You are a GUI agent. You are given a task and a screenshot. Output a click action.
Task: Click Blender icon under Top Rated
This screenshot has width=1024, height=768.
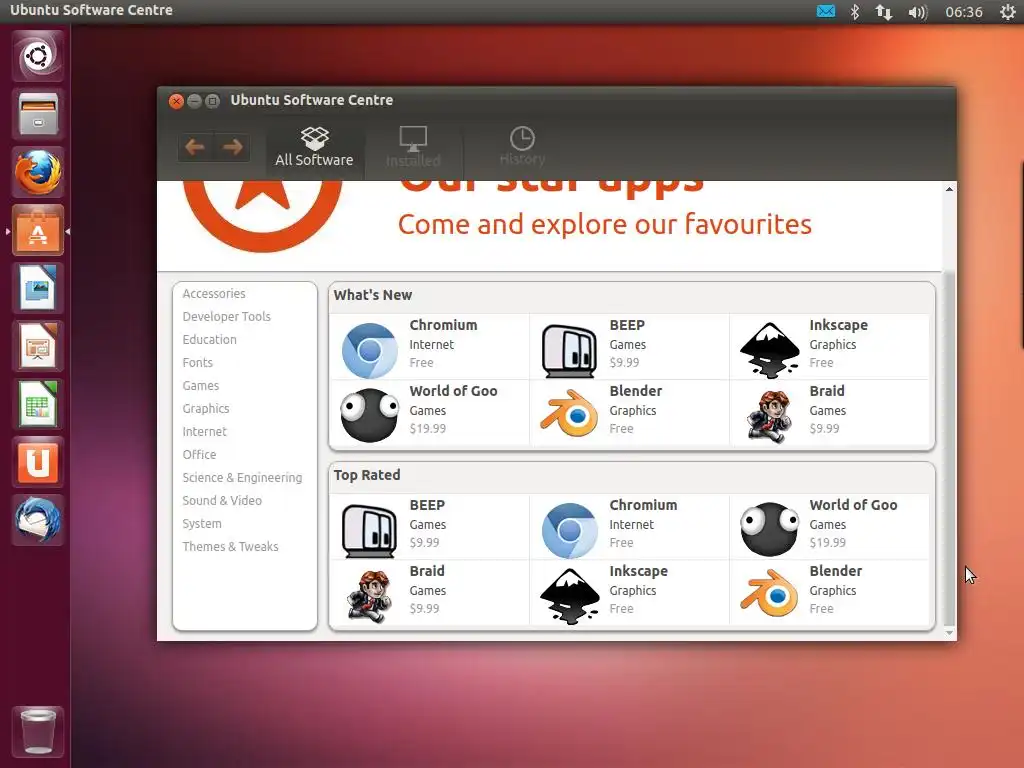click(x=769, y=594)
